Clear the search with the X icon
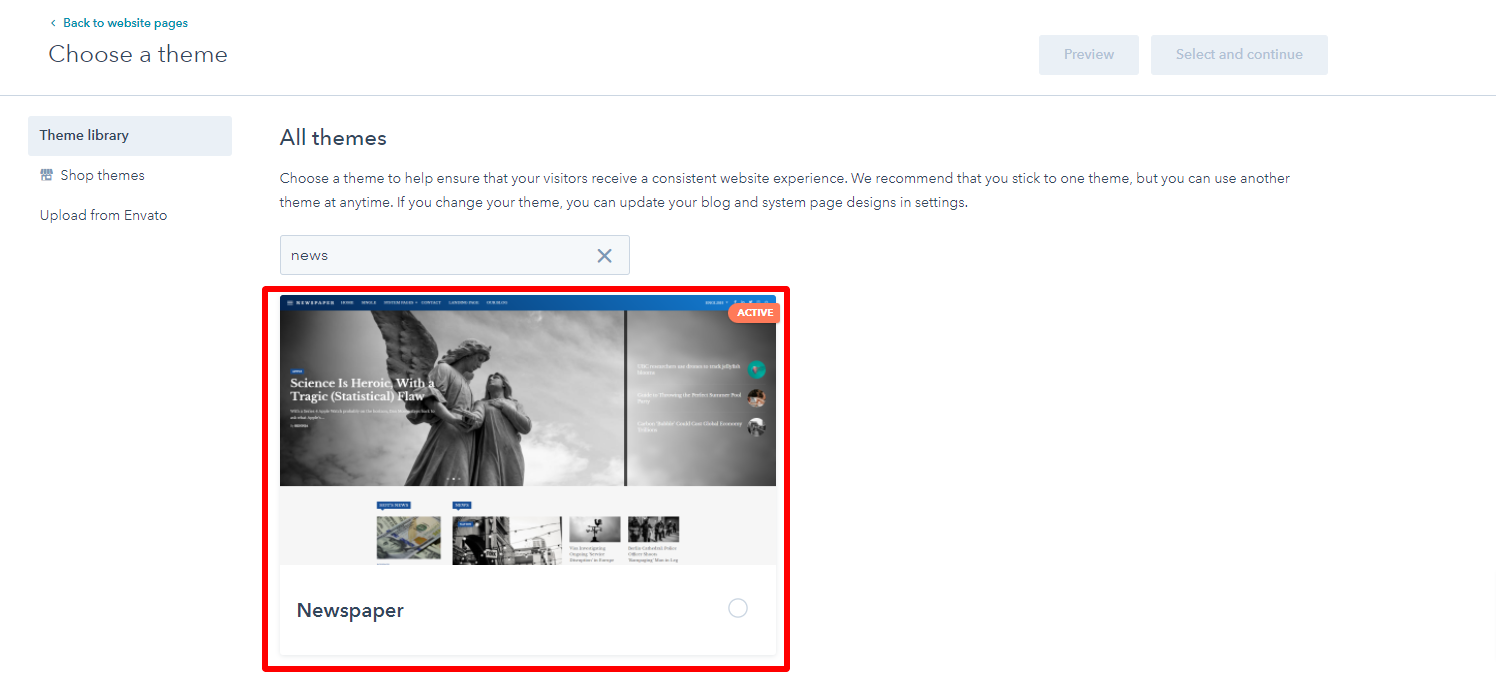The width and height of the screenshot is (1496, 679). pos(604,255)
